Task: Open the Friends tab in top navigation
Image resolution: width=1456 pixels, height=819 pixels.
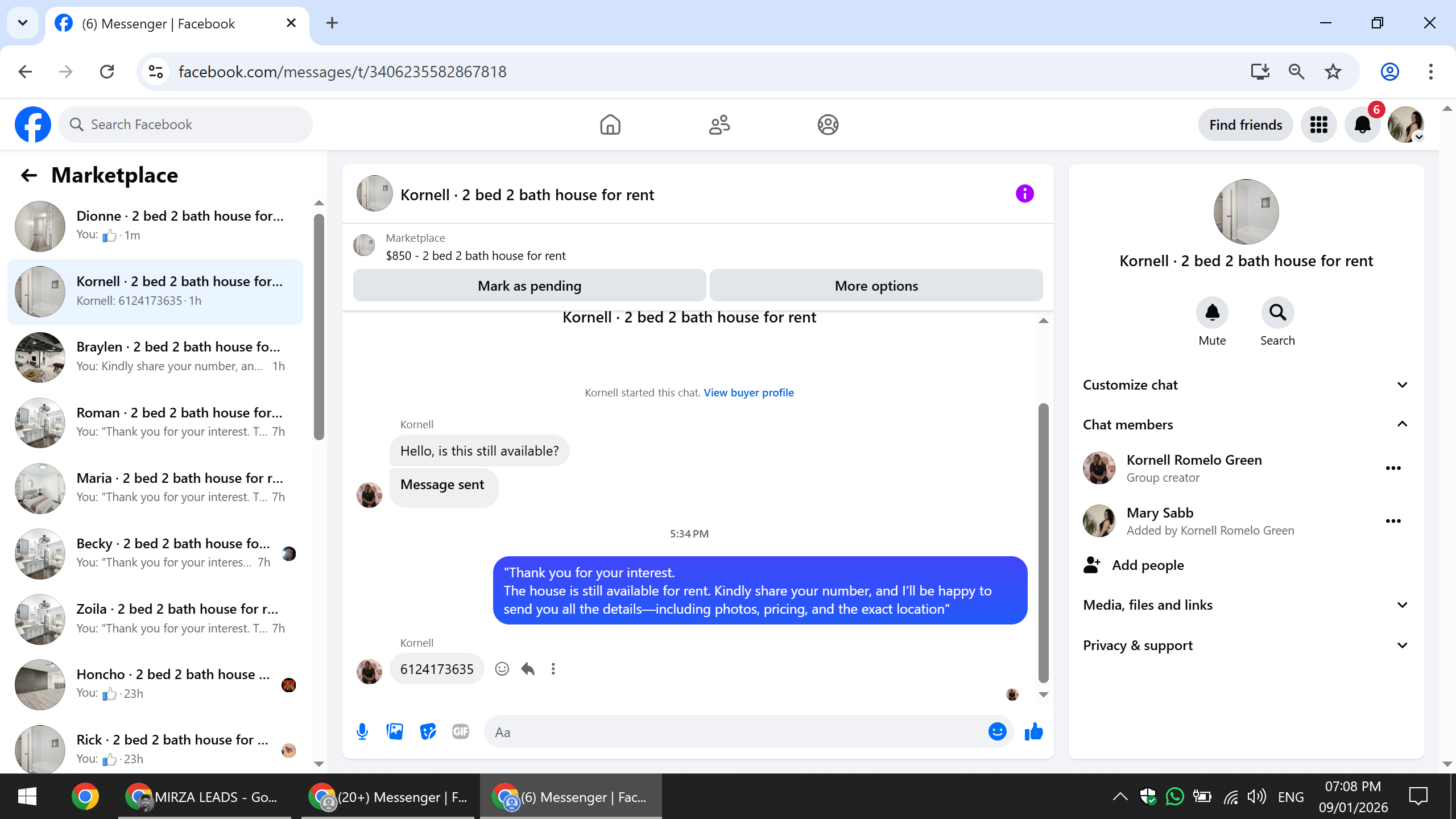Action: pyautogui.click(x=719, y=125)
